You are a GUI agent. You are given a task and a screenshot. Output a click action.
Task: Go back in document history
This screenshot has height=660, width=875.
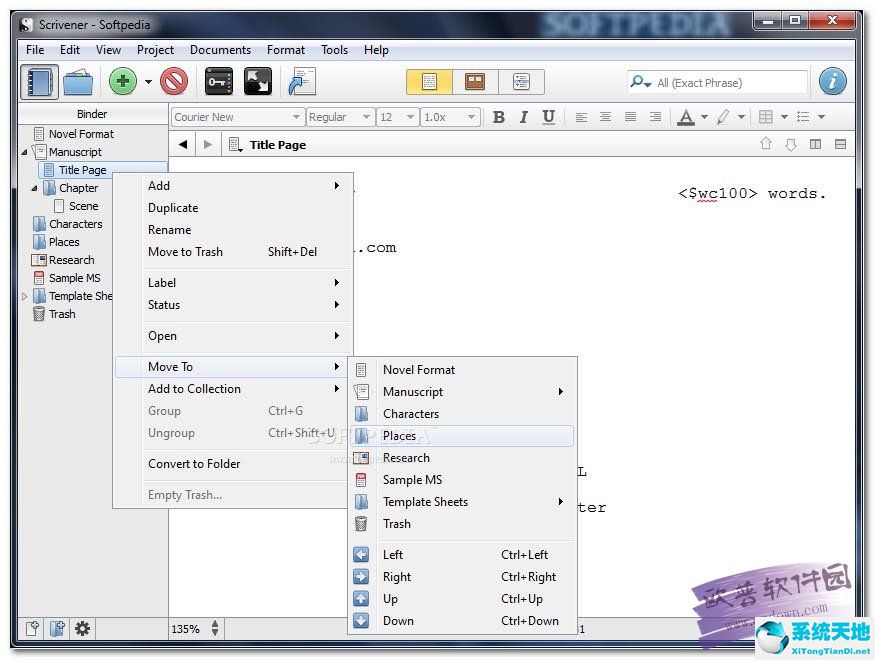point(183,144)
